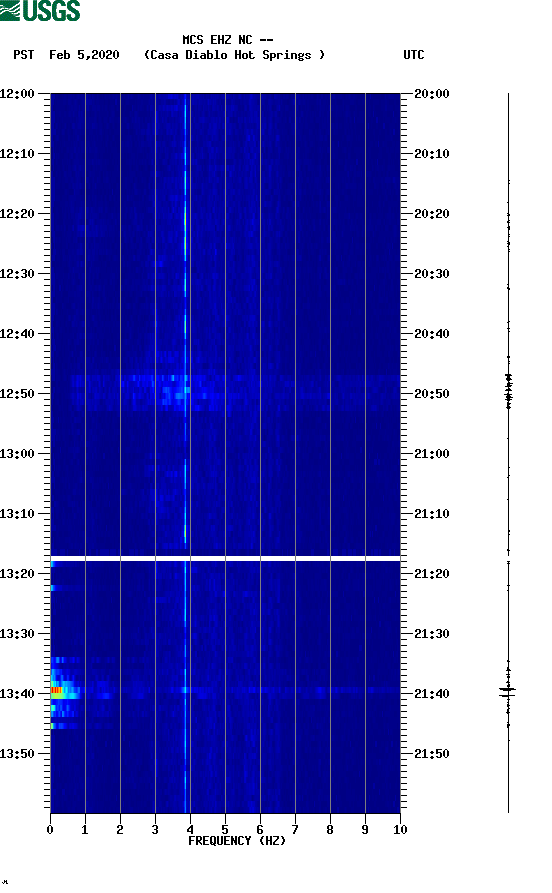552x893 pixels.
Task: Click the 21:20 UTC time label
Action: pyautogui.click(x=432, y=574)
